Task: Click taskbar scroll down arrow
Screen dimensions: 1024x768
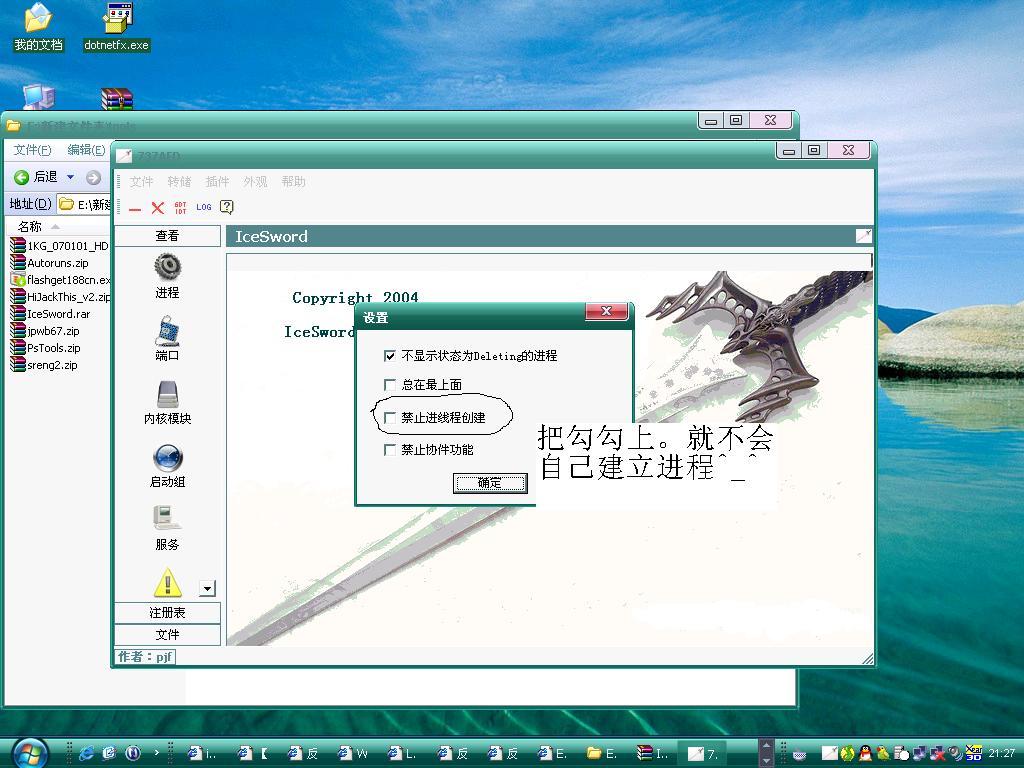Action: pos(766,760)
